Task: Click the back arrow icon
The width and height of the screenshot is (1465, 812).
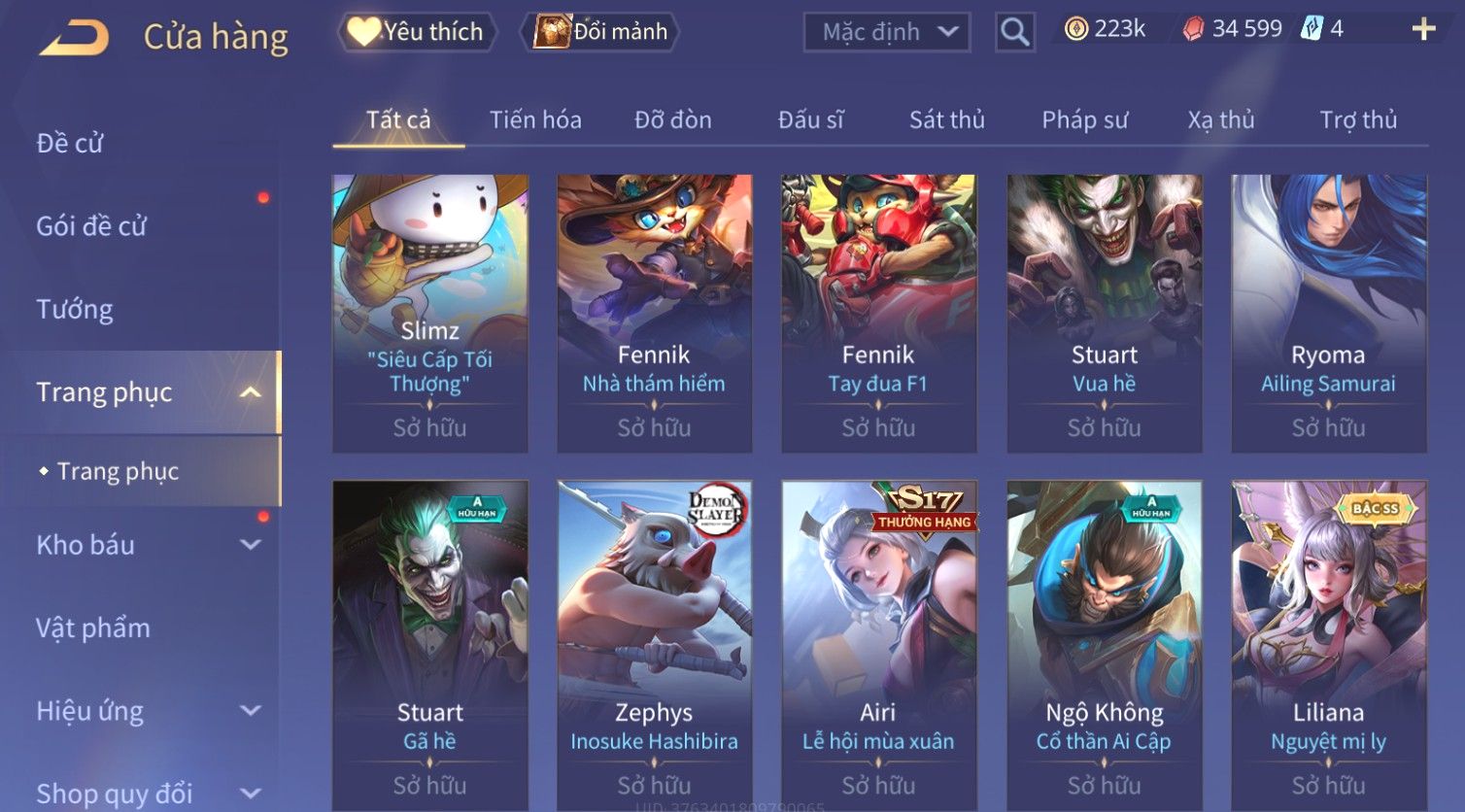Action: coord(74,37)
